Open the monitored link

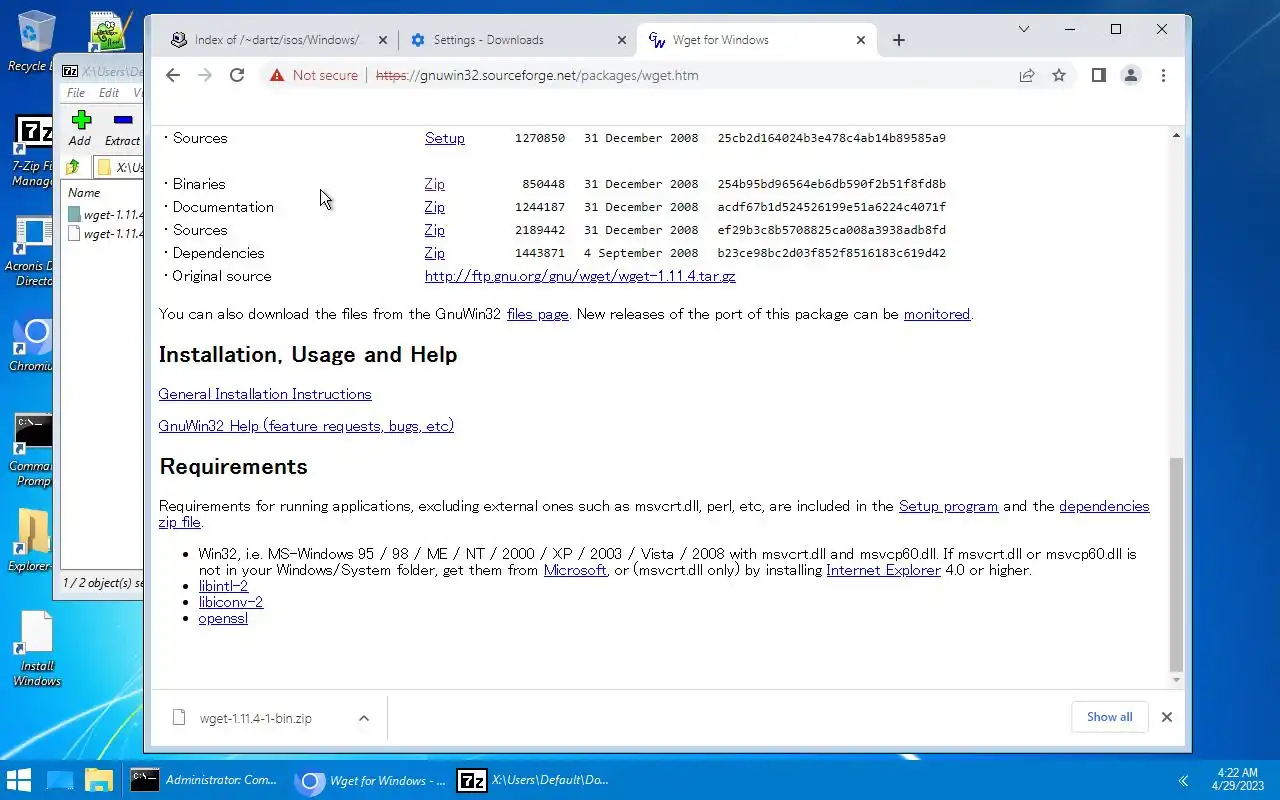point(937,314)
